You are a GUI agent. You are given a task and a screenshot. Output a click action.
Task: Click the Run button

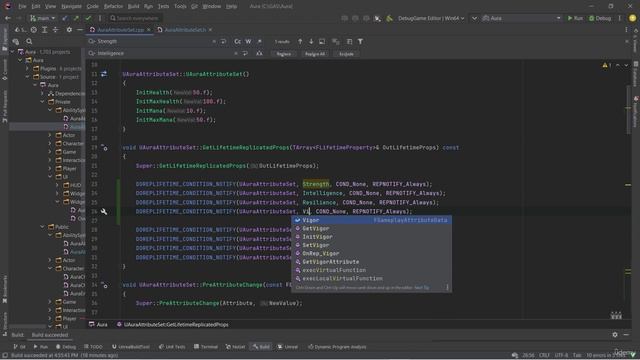[x=575, y=18]
